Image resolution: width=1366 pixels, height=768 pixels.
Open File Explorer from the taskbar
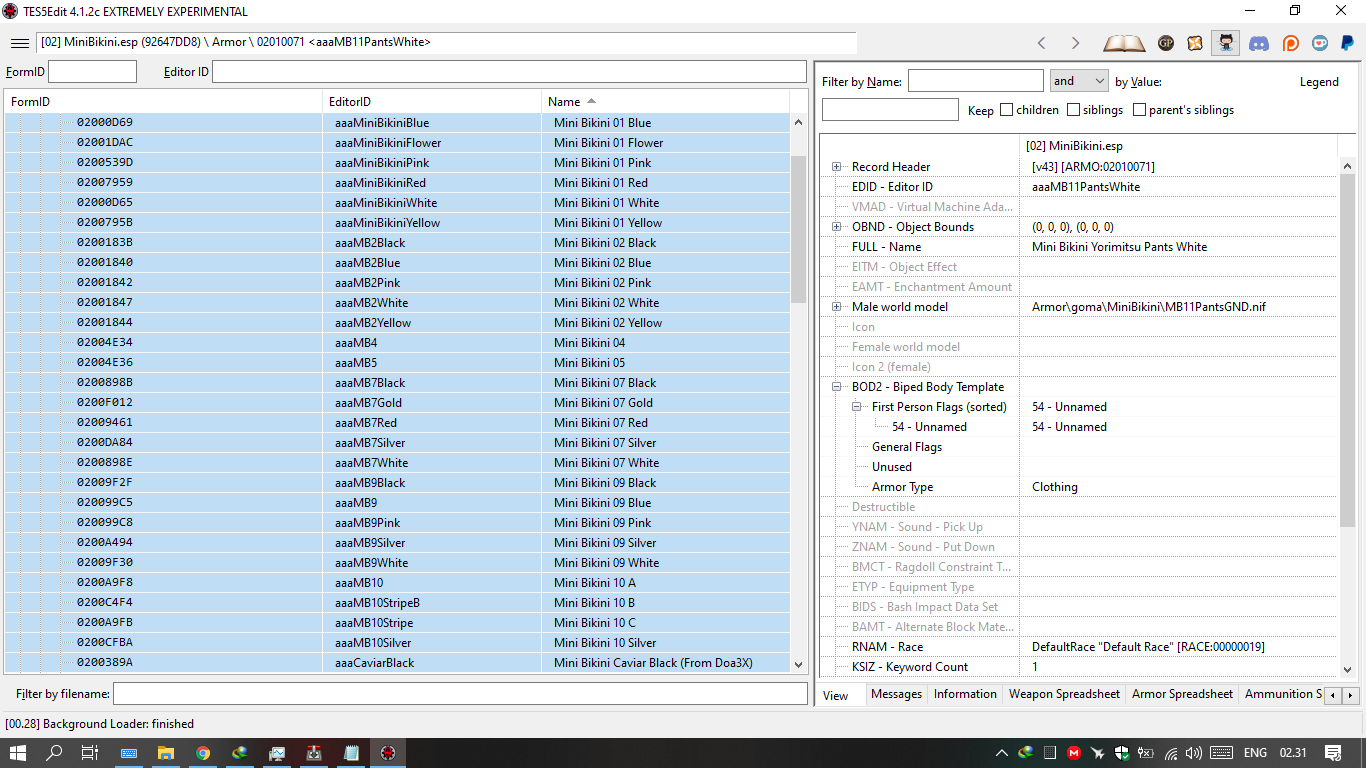(166, 753)
